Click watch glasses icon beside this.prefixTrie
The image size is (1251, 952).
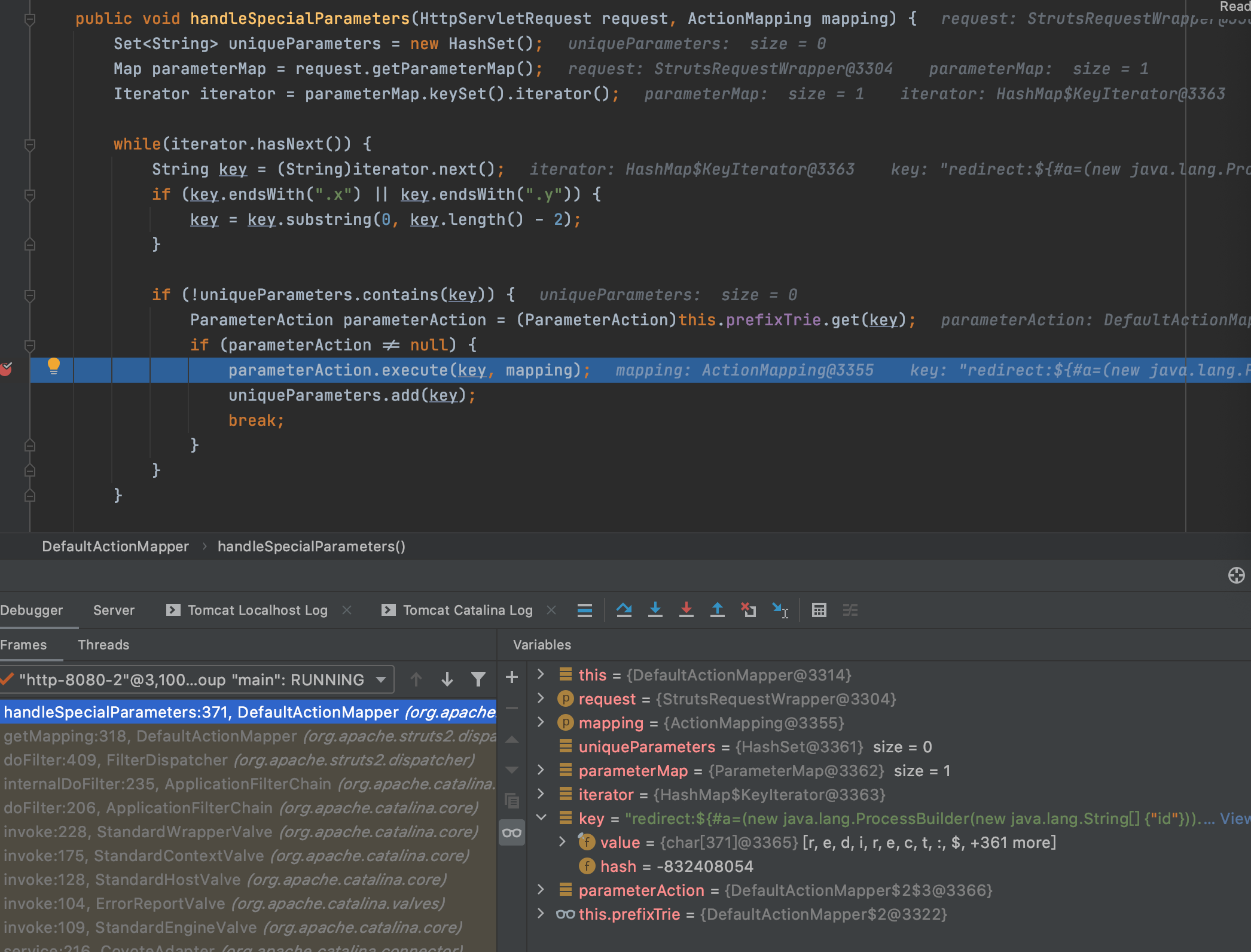coord(565,914)
